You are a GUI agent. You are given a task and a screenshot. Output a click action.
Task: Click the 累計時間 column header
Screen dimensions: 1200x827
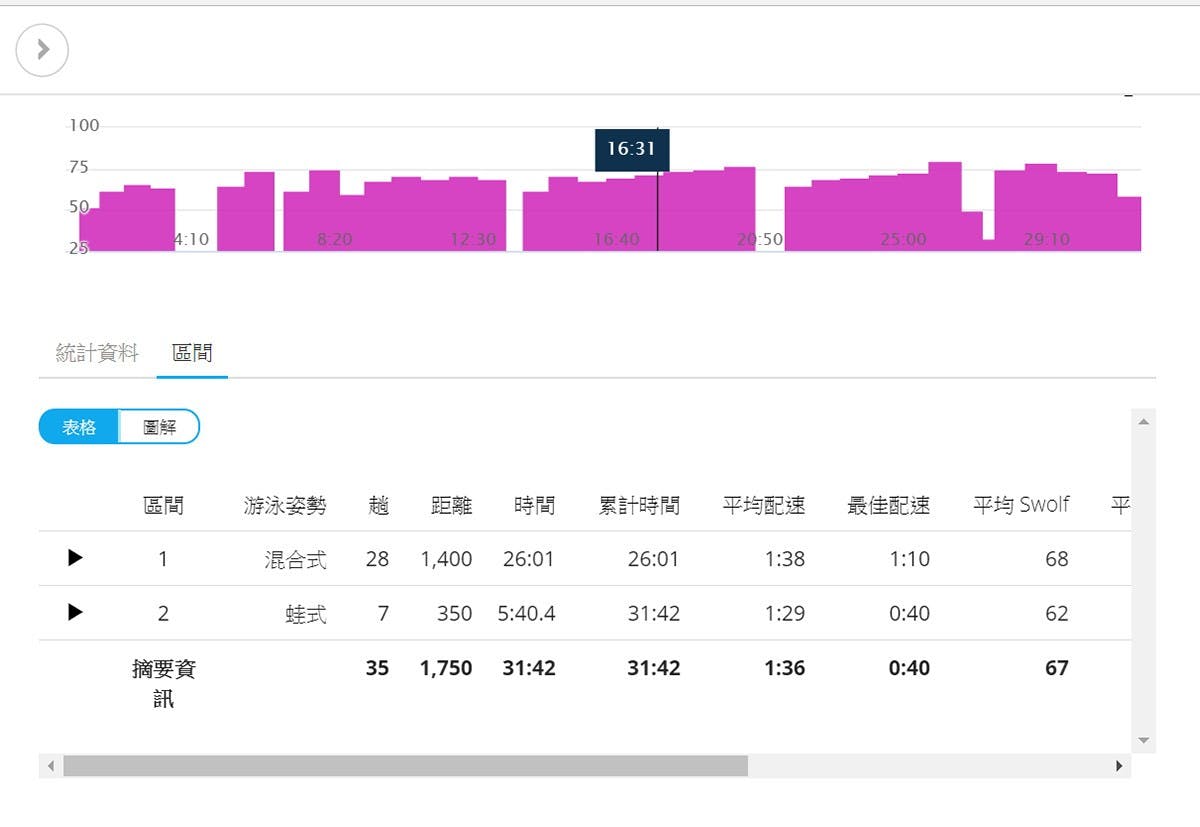coord(639,506)
